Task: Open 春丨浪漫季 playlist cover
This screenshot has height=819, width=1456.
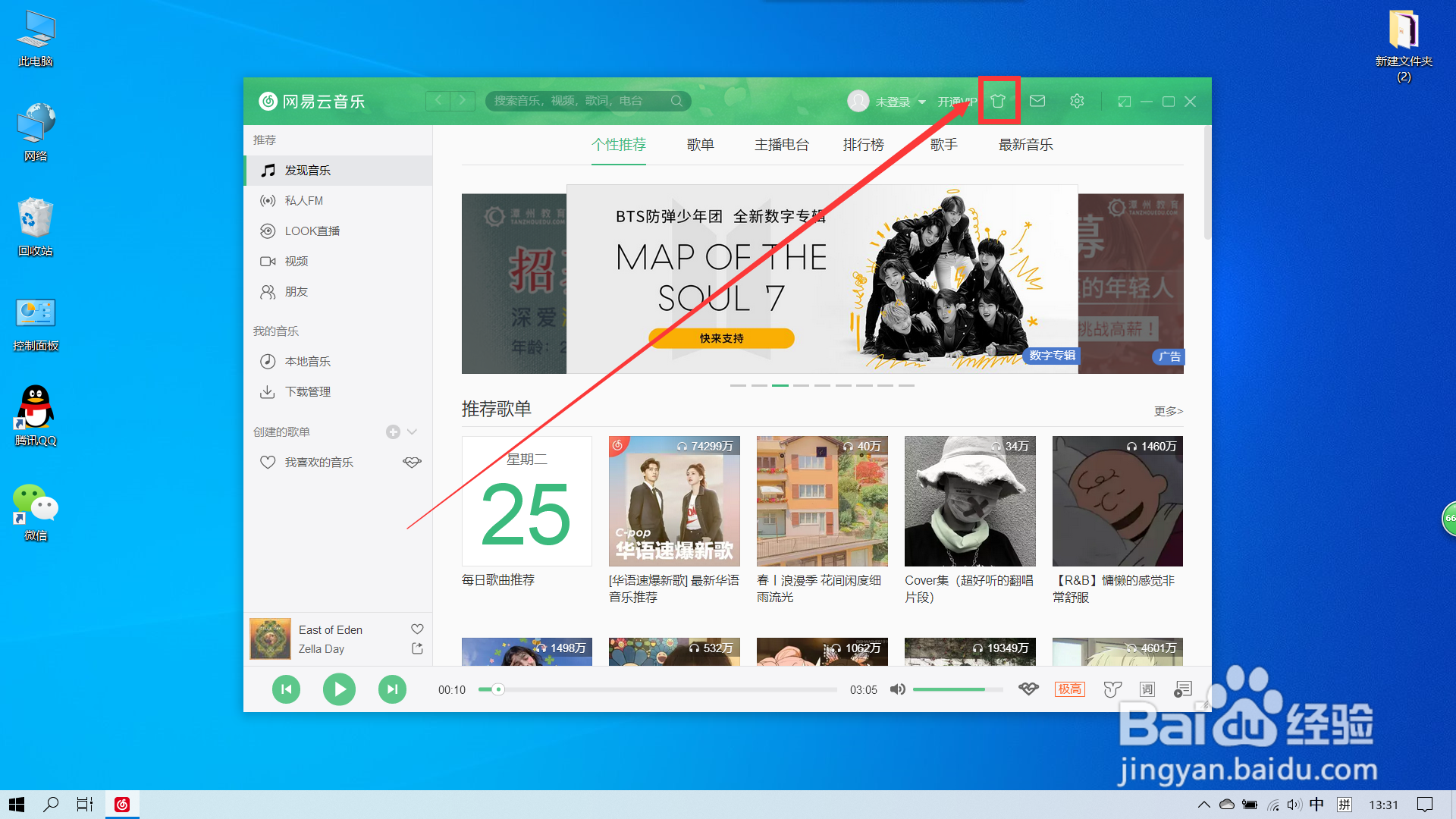Action: click(x=822, y=500)
